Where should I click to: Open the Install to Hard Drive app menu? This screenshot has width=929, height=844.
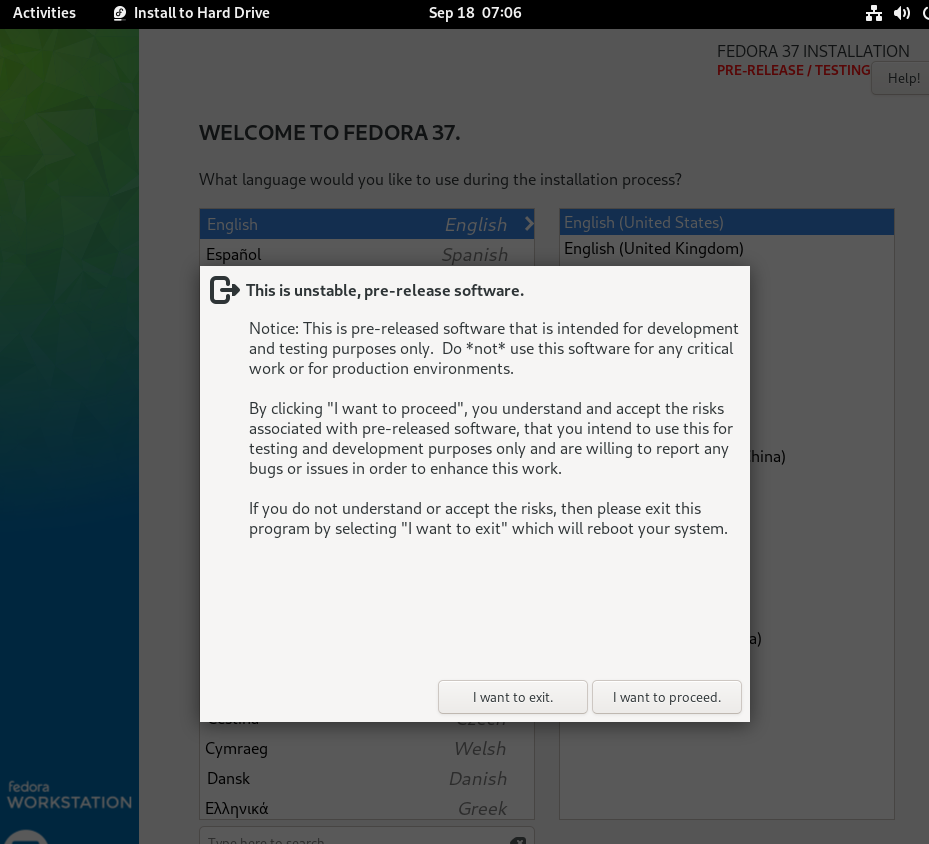click(x=191, y=13)
